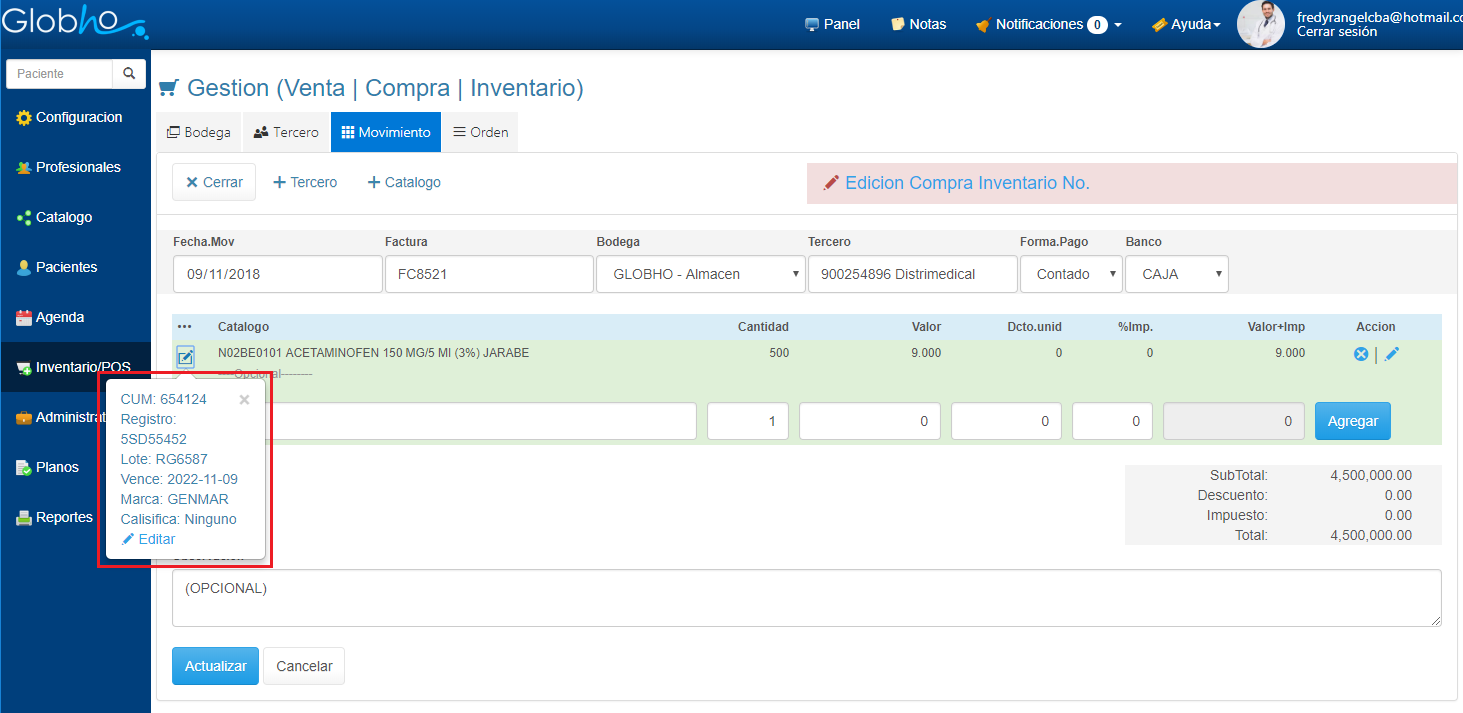Open Agenda from the sidebar
Viewport: 1463px width, 713px height.
61,318
